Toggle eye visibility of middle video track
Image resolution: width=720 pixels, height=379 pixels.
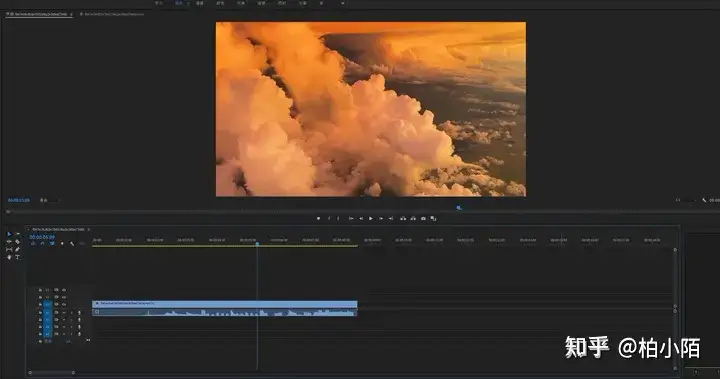pos(64,297)
